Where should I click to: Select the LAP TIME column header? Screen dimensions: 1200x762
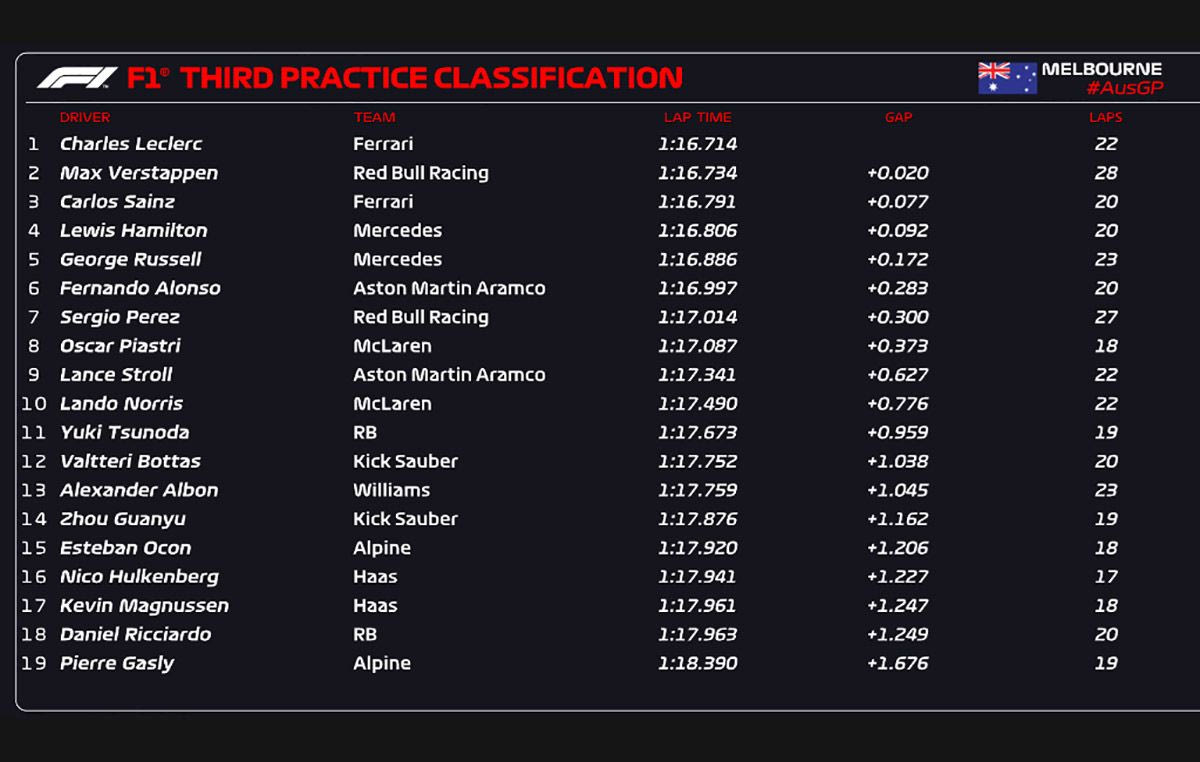pos(697,117)
